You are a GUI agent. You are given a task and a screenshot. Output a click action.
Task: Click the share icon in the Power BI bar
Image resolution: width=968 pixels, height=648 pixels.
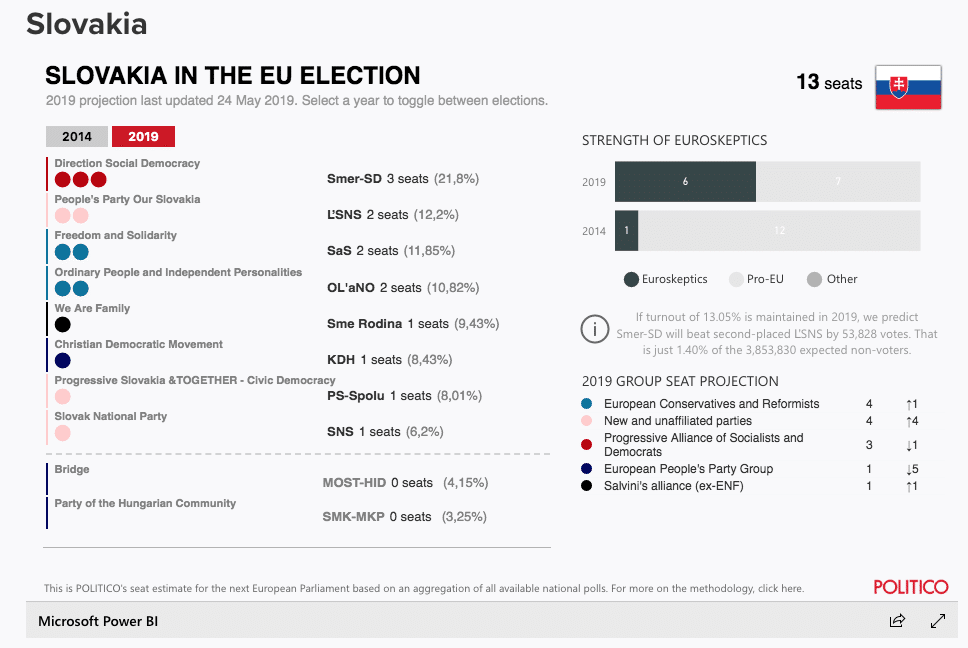[897, 621]
